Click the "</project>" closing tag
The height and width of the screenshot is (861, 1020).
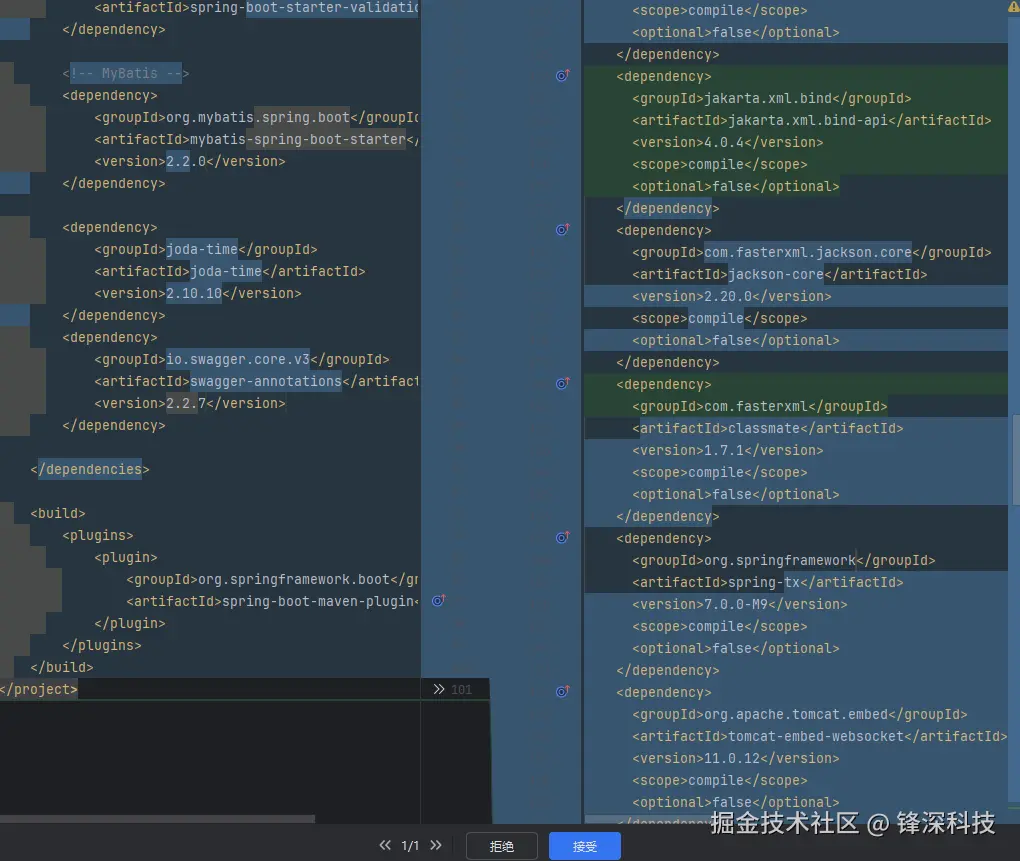tap(39, 689)
